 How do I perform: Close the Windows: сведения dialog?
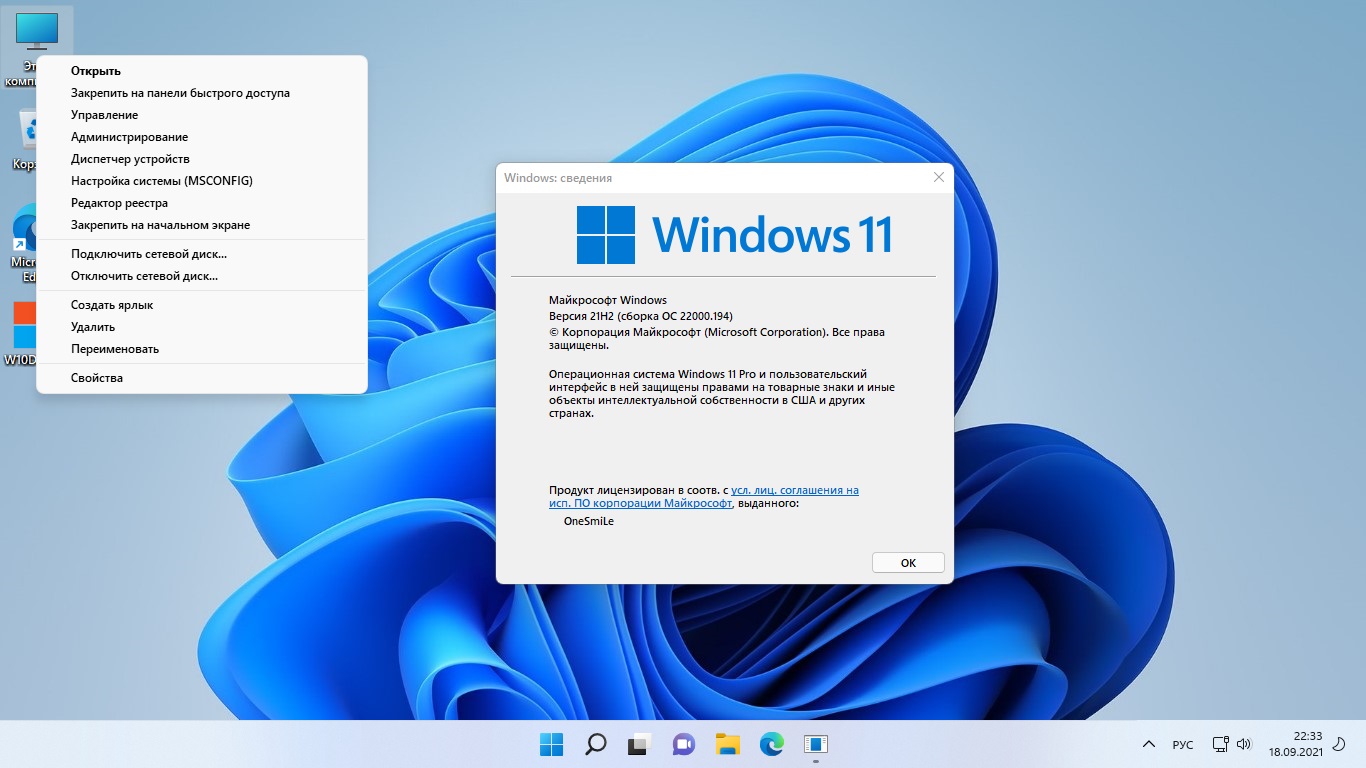tap(938, 177)
